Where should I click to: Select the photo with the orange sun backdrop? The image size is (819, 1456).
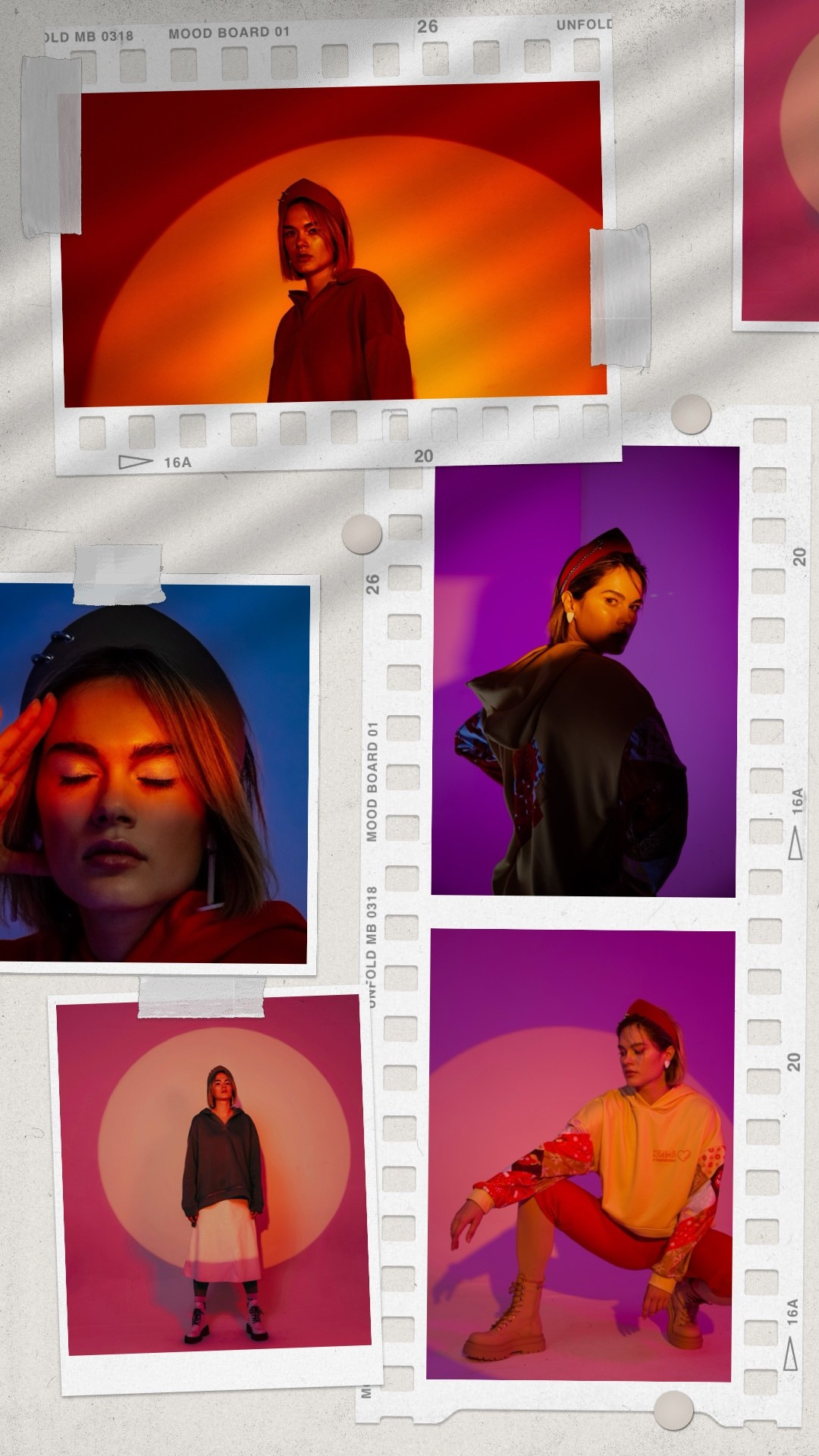point(335,244)
